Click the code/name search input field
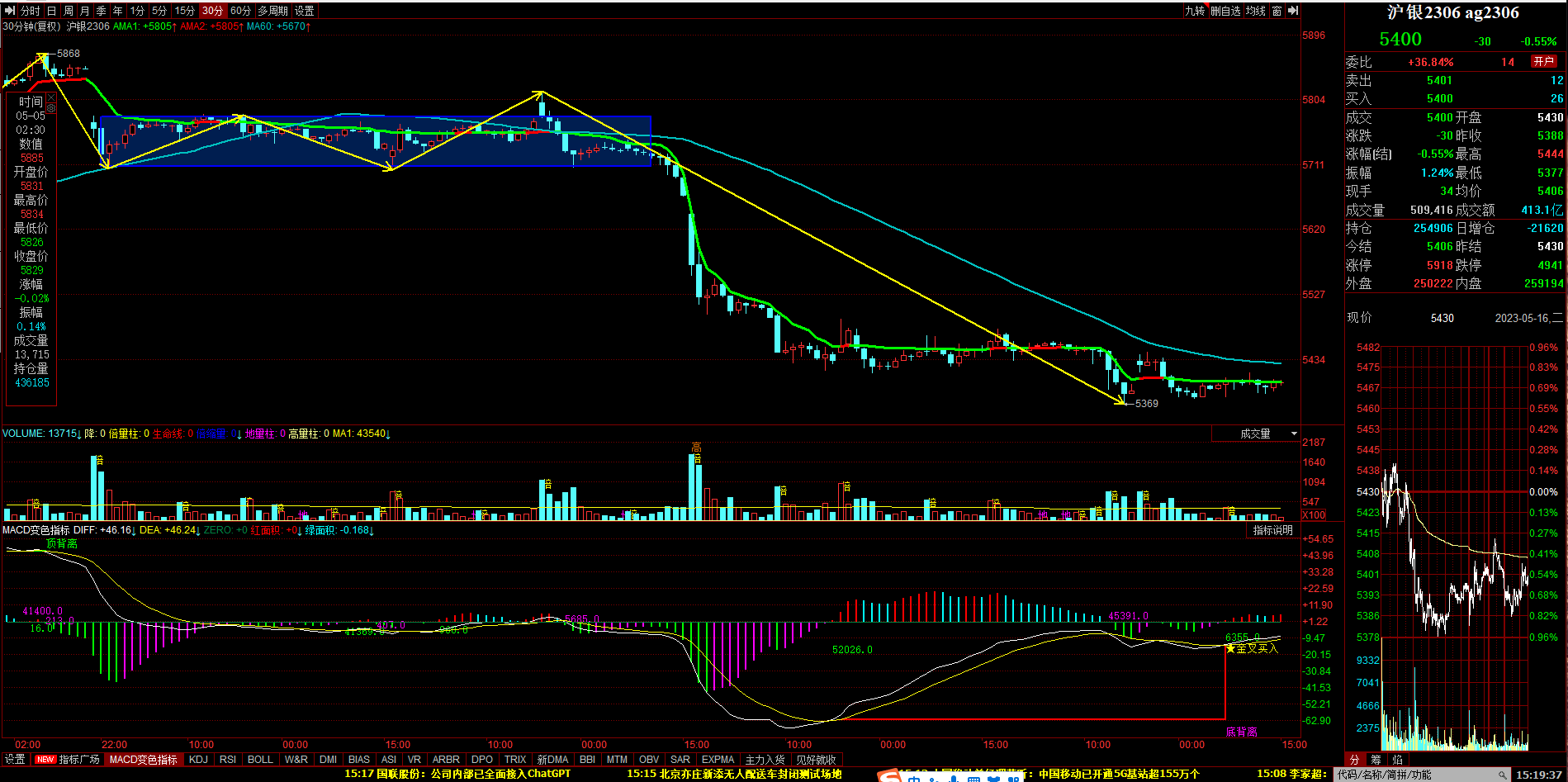1568x782 pixels. [1414, 775]
